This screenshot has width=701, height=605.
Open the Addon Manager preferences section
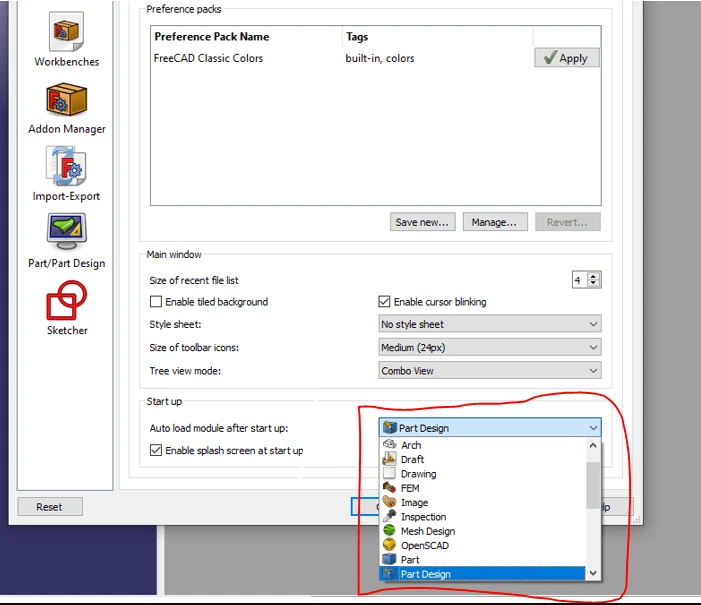coord(67,108)
